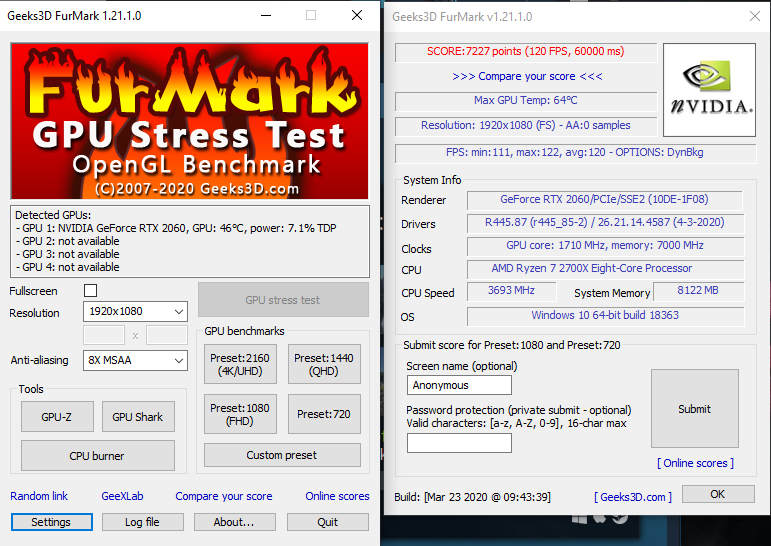Launch the GPU Shark tool
771x546 pixels.
(x=138, y=417)
